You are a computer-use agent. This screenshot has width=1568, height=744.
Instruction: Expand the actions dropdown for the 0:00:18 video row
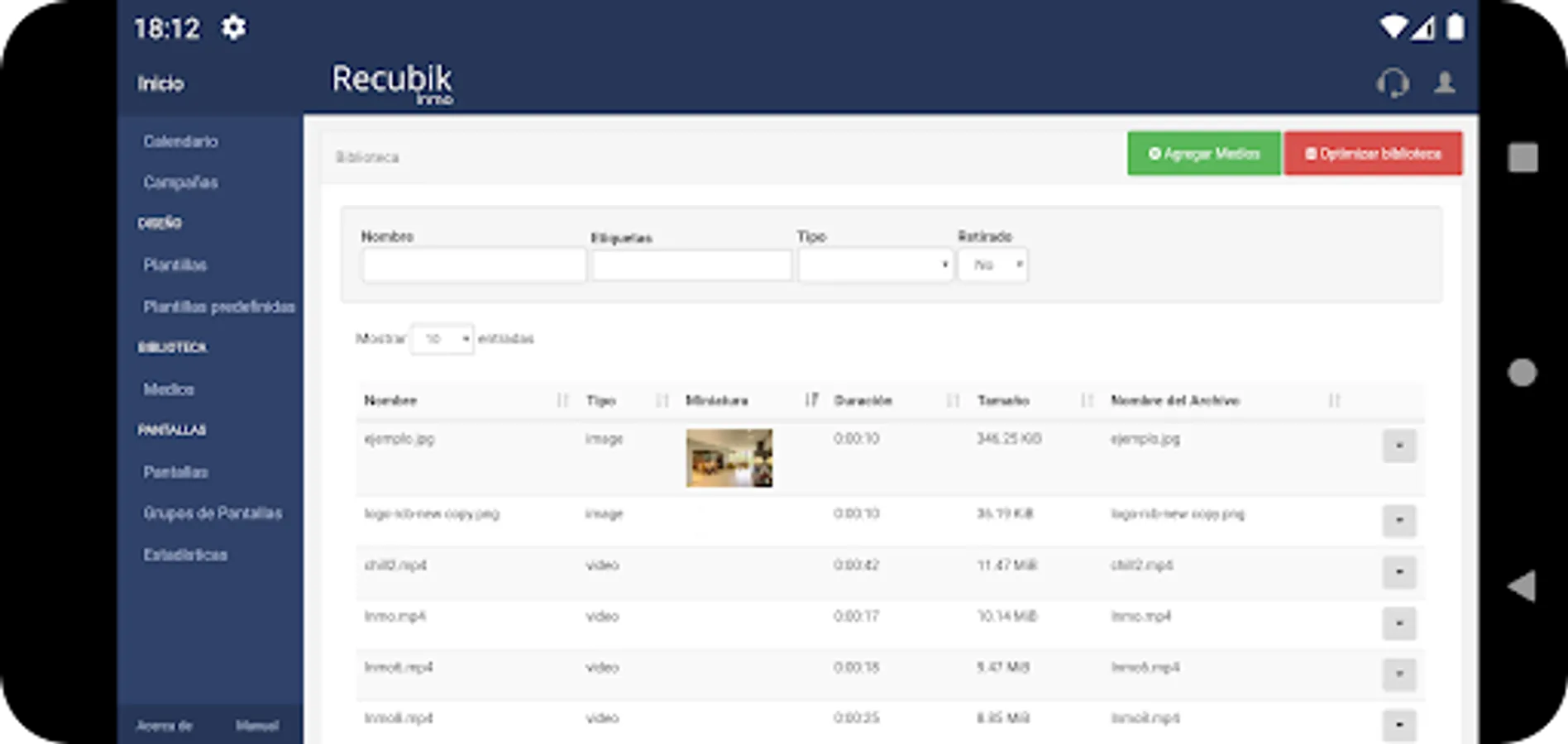click(x=1399, y=675)
